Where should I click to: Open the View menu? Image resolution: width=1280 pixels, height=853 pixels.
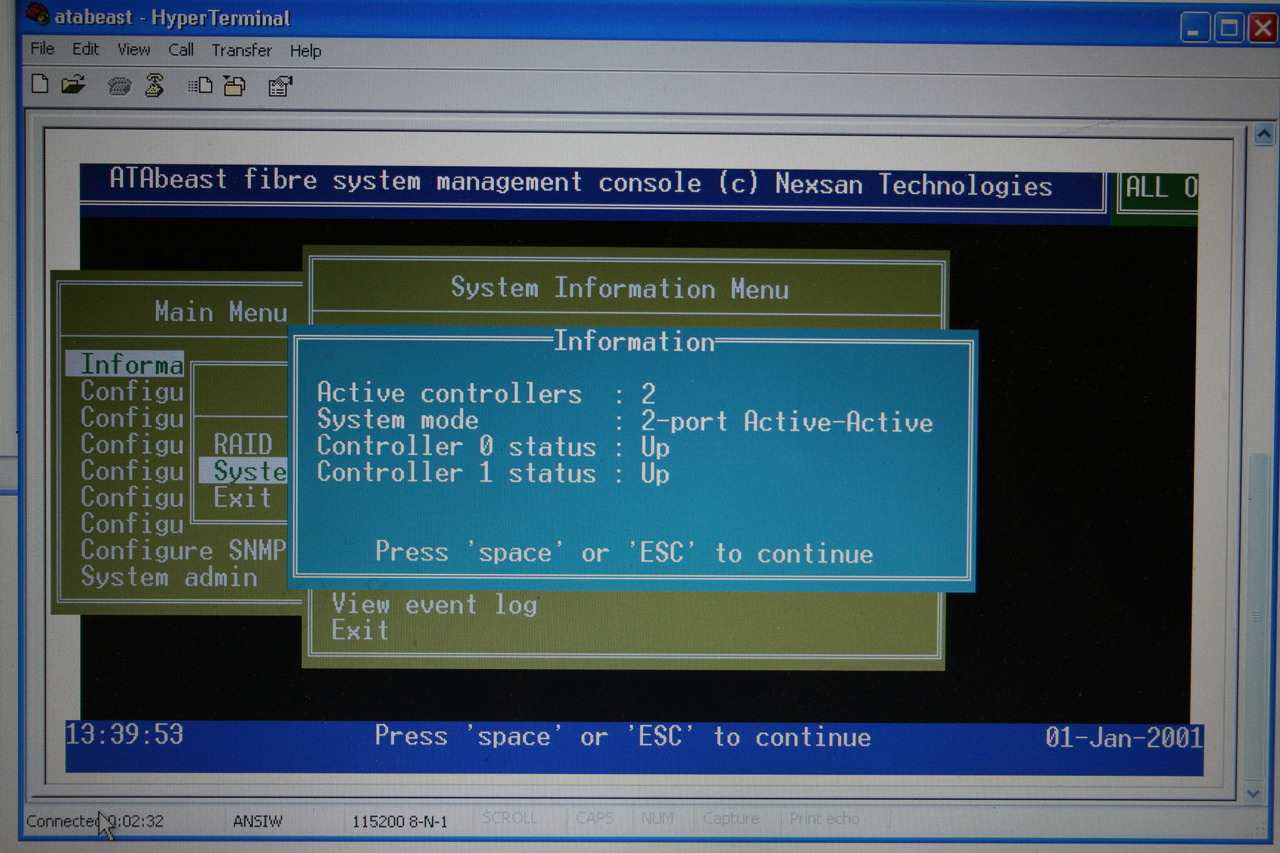[133, 49]
